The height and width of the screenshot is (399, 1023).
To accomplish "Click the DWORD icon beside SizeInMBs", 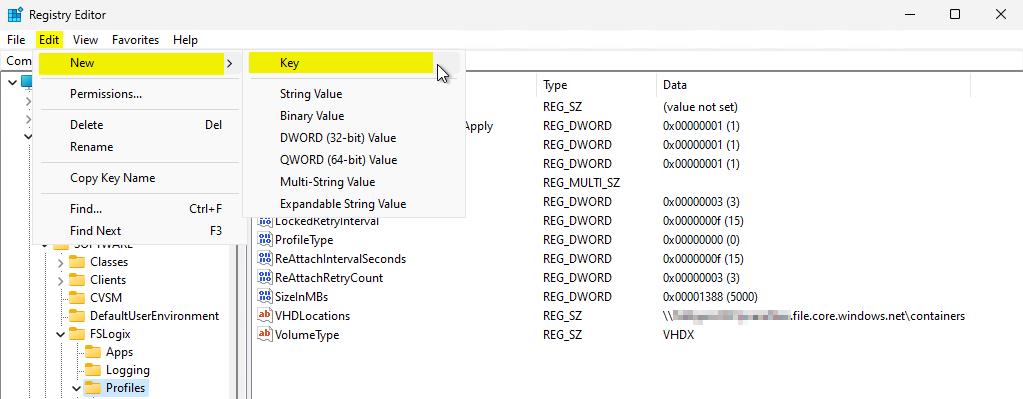I will (x=265, y=296).
